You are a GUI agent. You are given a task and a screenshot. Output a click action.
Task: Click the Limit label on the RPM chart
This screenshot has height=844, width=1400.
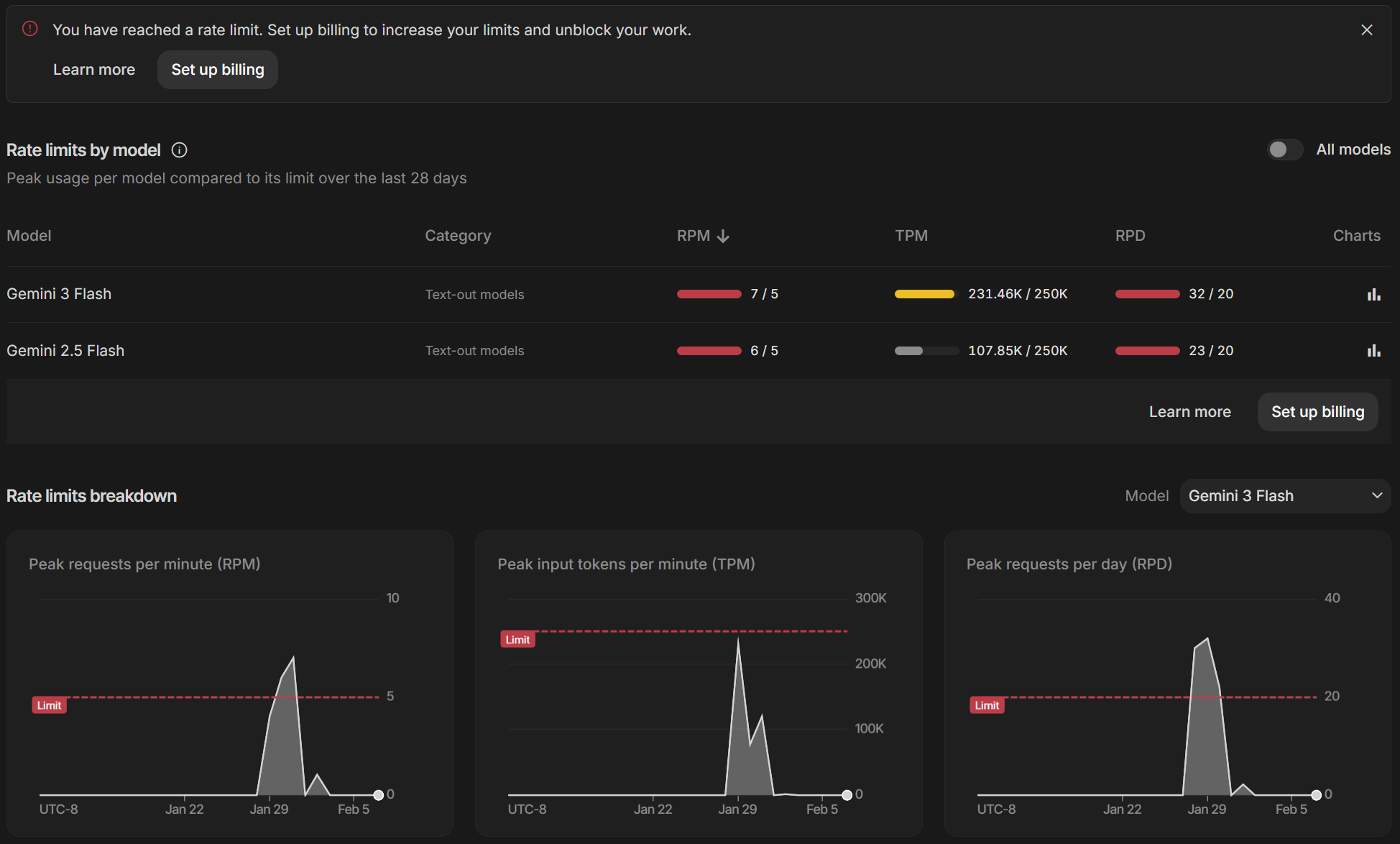point(50,705)
